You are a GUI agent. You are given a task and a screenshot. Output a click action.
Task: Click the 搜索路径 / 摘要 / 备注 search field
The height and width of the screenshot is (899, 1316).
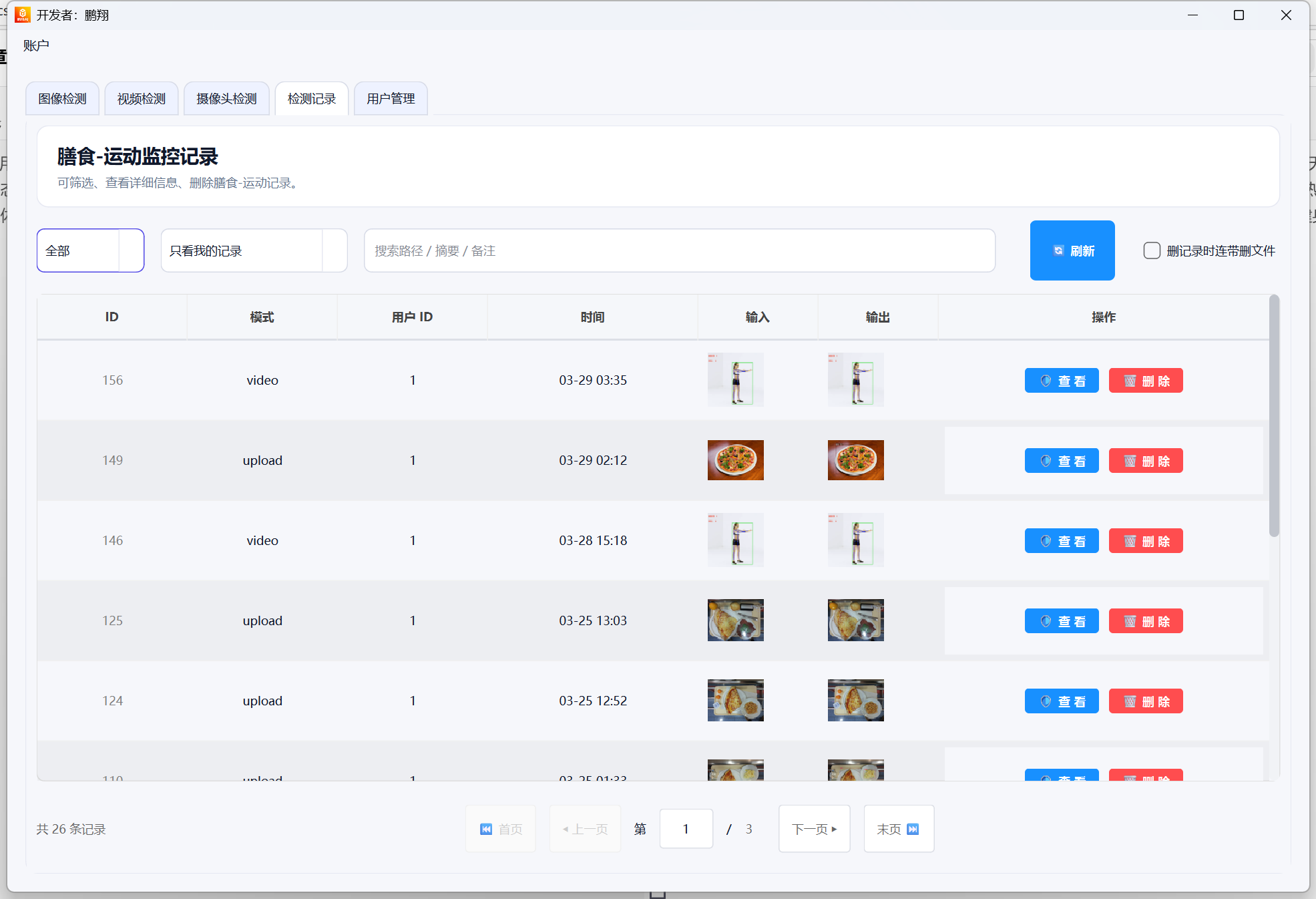pyautogui.click(x=679, y=250)
